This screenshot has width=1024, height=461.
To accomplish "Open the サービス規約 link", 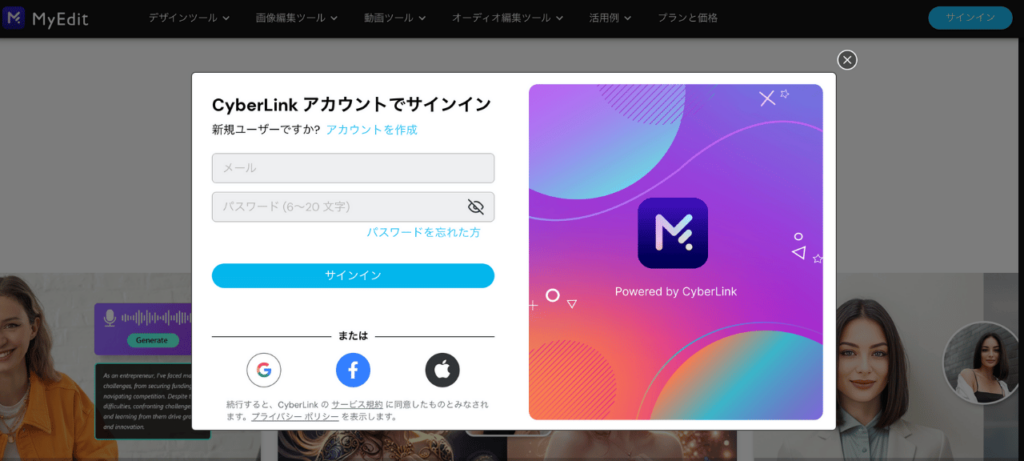I will pos(357,405).
